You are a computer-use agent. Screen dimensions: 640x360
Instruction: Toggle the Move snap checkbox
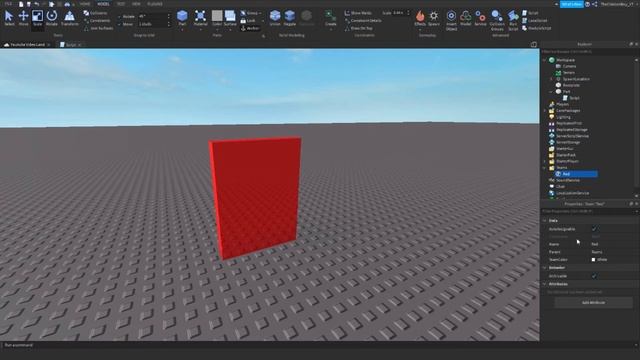click(119, 24)
